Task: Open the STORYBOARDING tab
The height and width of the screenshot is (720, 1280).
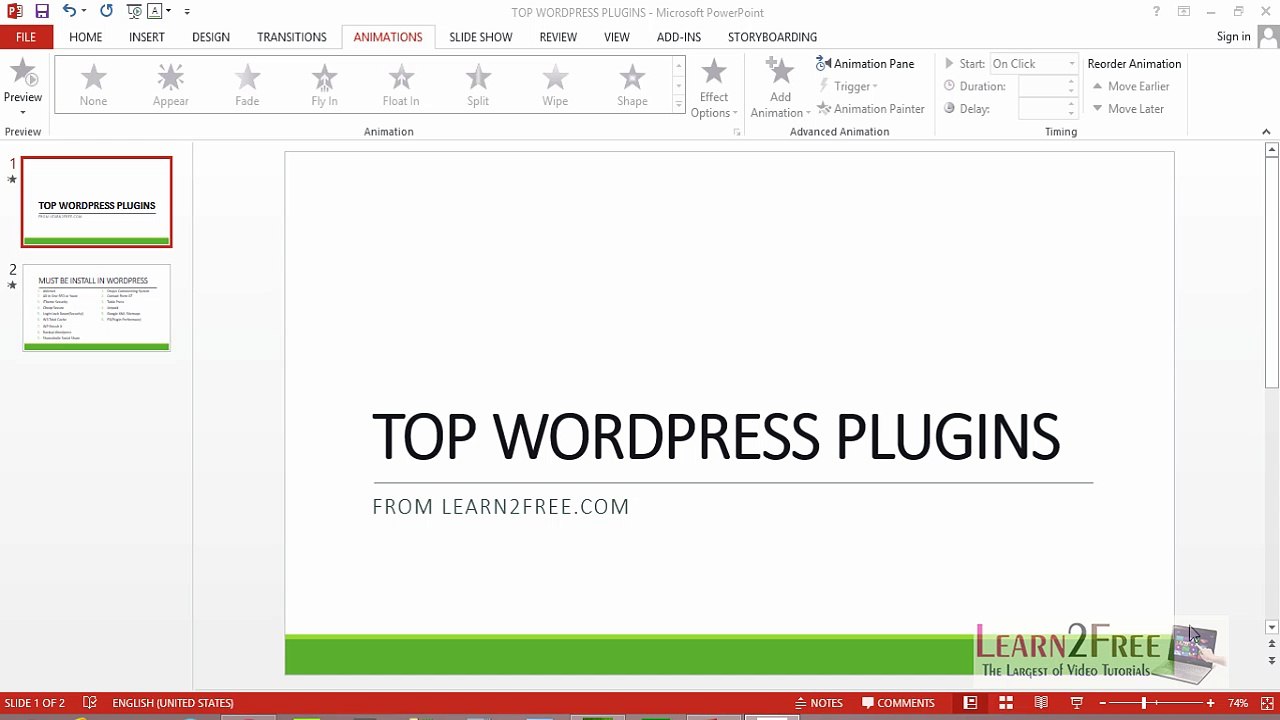Action: tap(772, 37)
